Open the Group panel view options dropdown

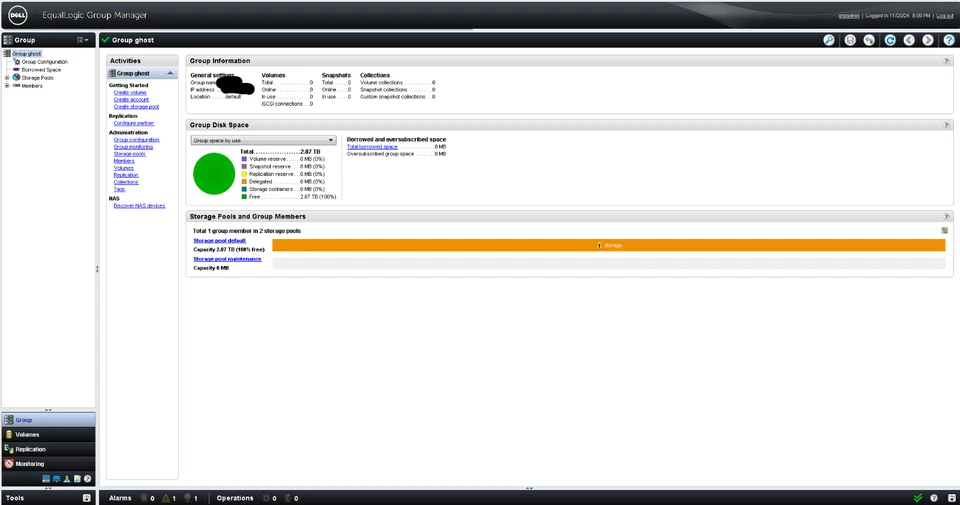pyautogui.click(x=83, y=40)
